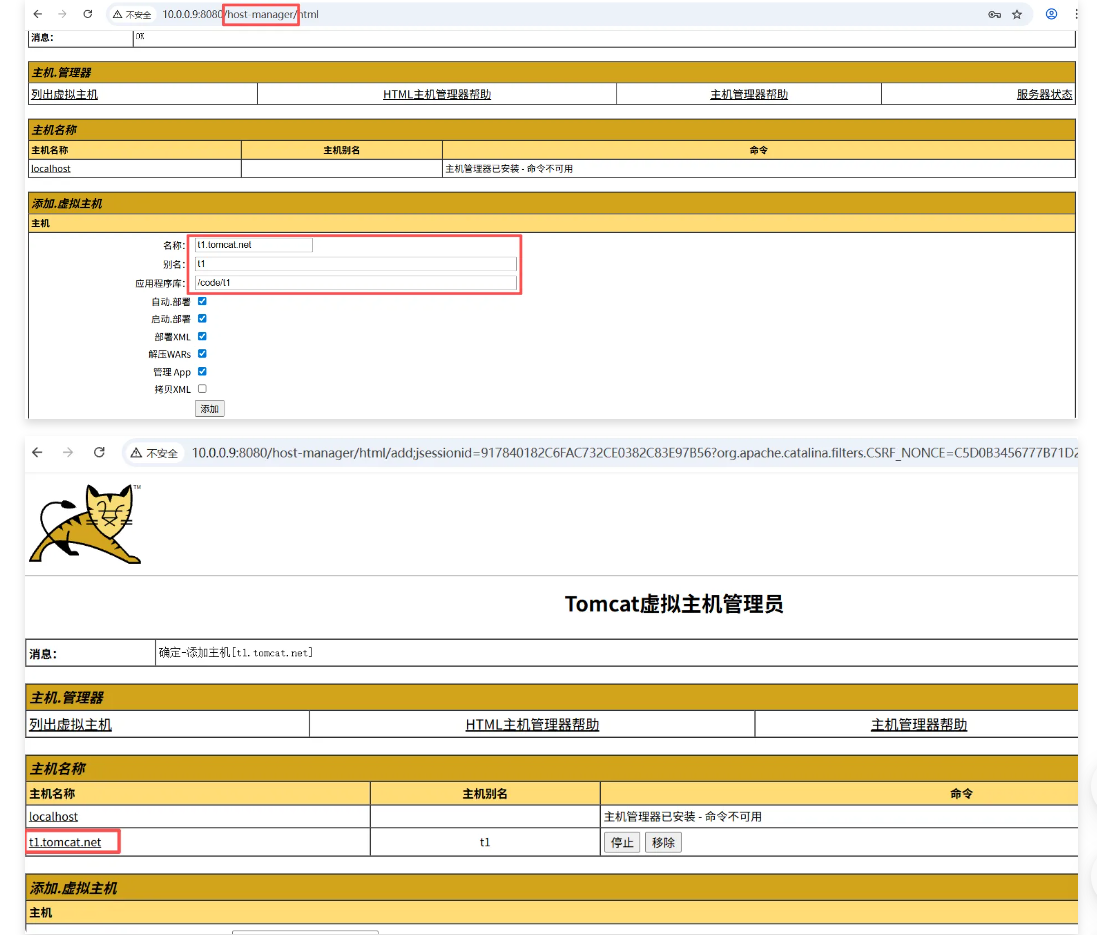Screen dimensions: 1097x935
Task: Click the password key icon in address bar
Action: [994, 15]
